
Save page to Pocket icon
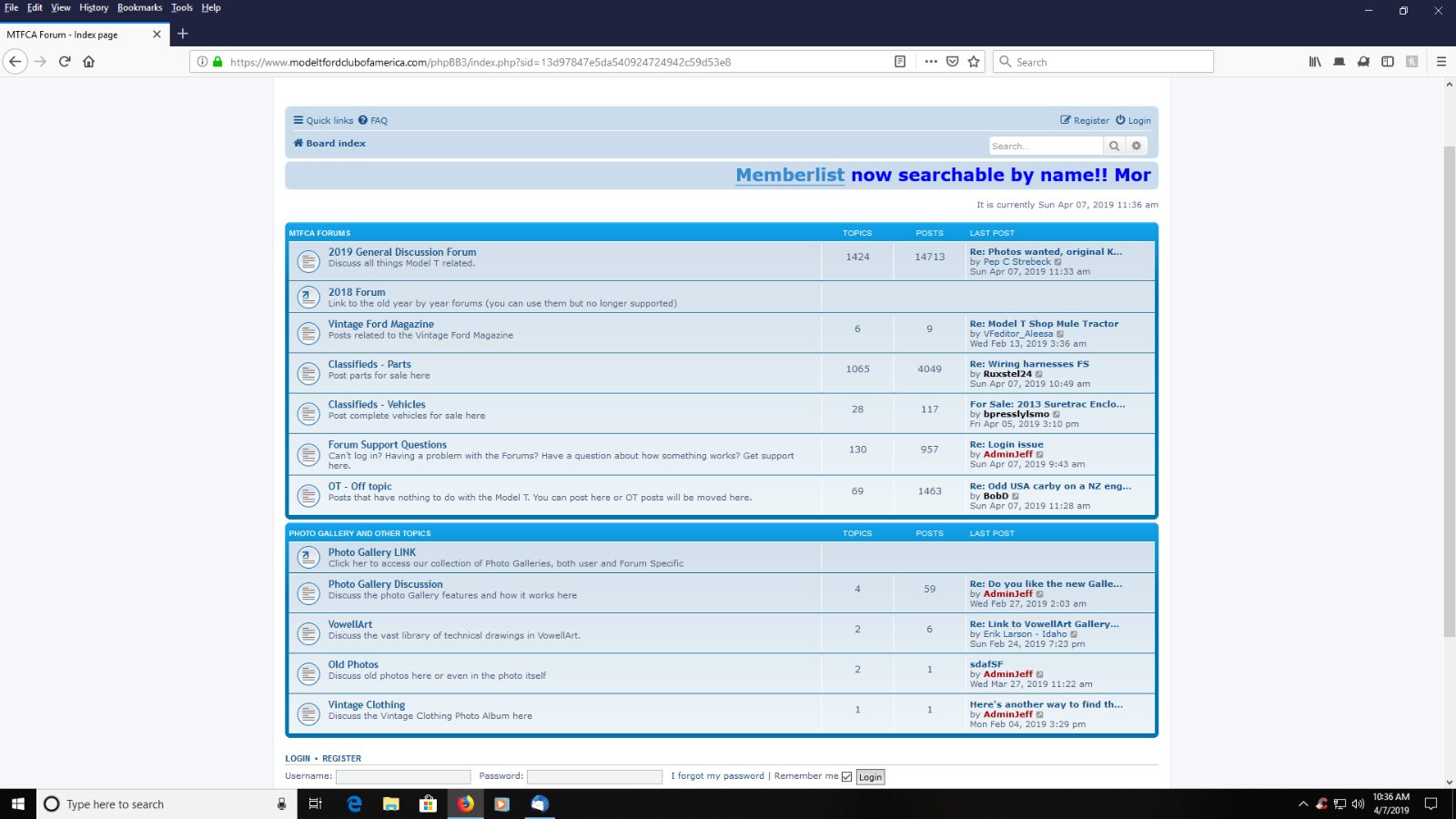point(952,62)
